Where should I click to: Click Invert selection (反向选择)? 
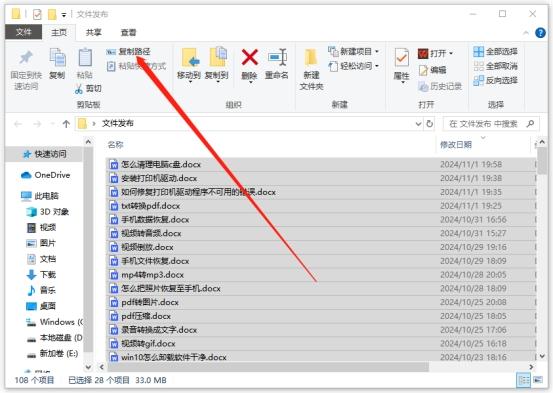click(495, 80)
